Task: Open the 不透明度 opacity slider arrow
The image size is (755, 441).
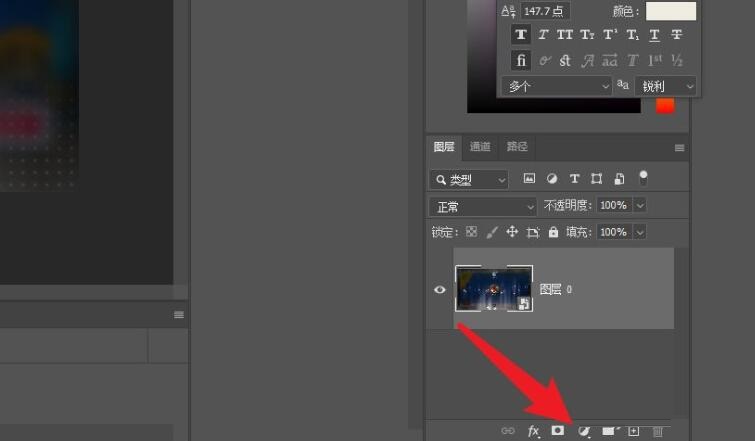Action: click(x=640, y=206)
